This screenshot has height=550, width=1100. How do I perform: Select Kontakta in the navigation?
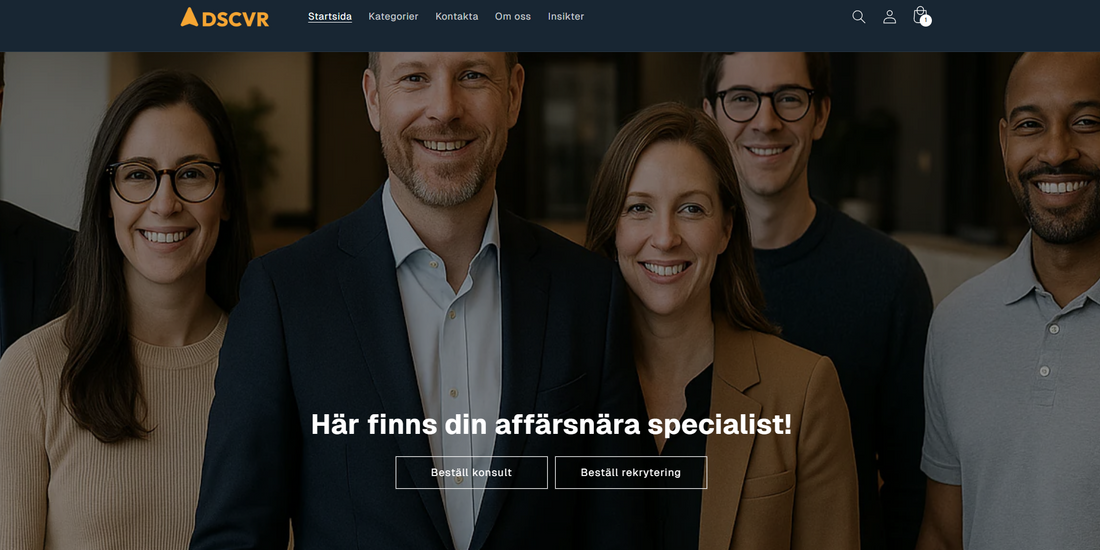point(457,16)
